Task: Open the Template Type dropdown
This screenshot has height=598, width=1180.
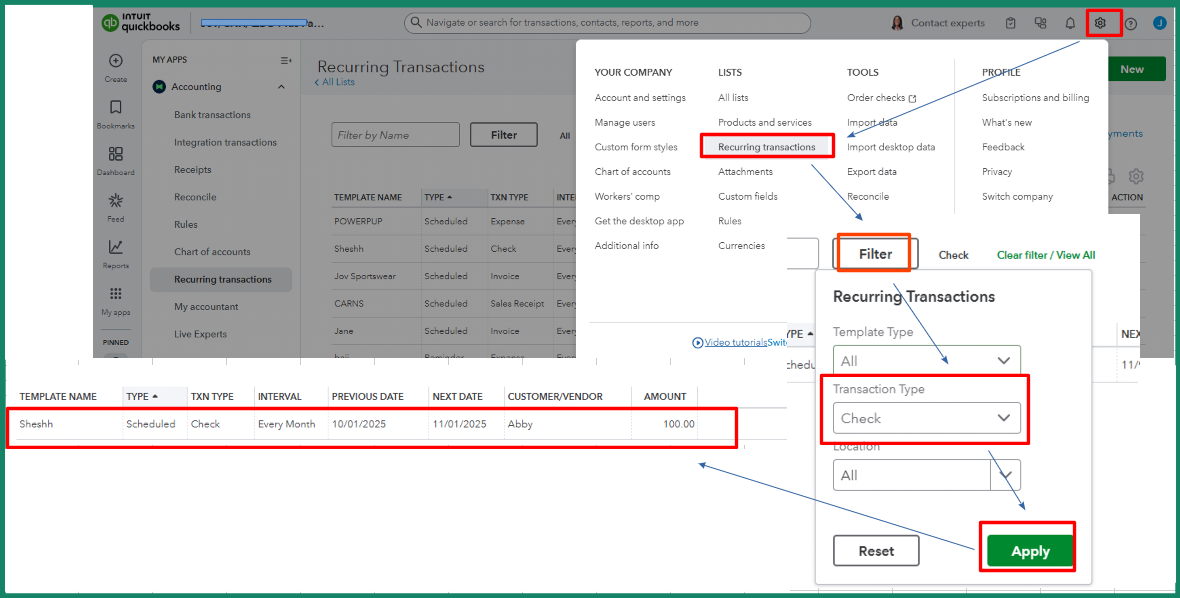Action: click(926, 361)
